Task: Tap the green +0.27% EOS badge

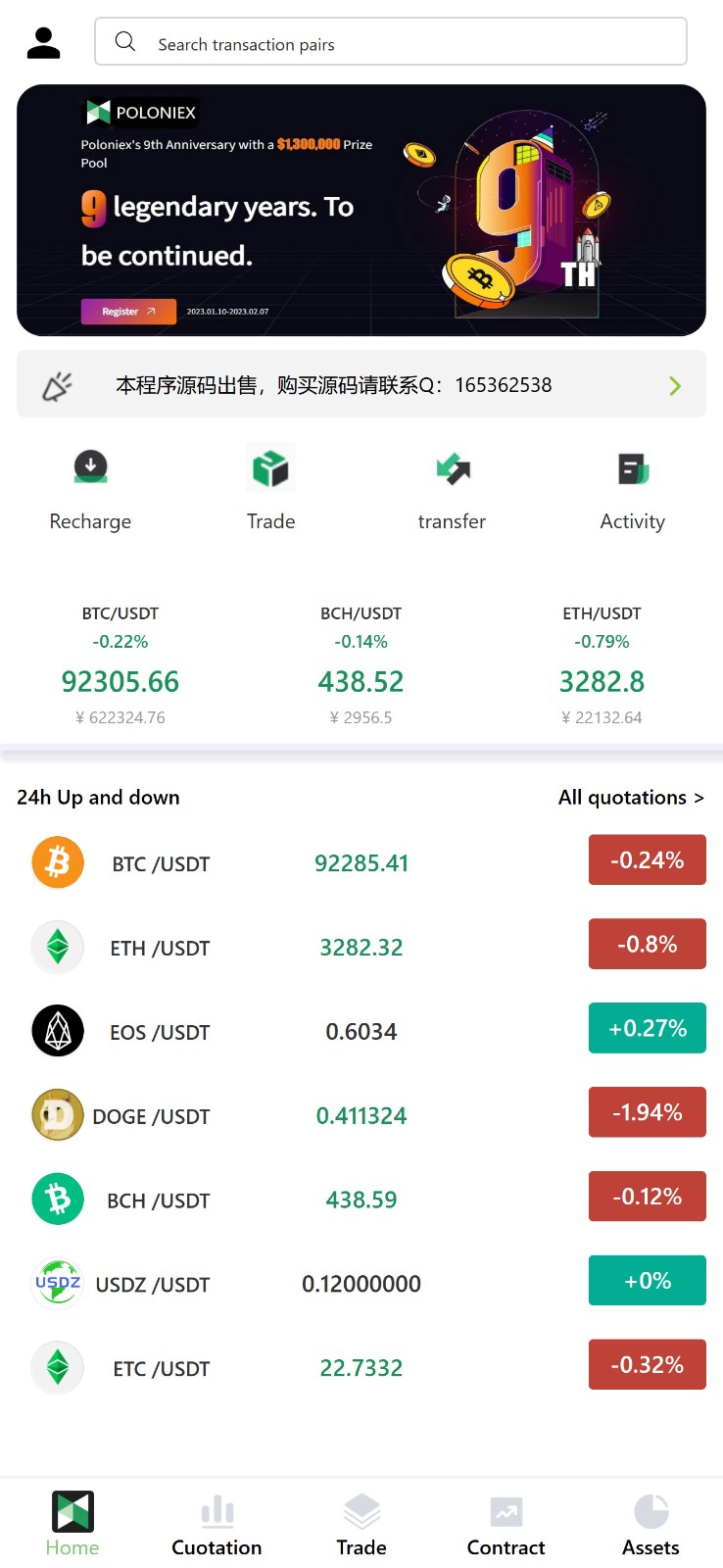Action: (647, 1028)
